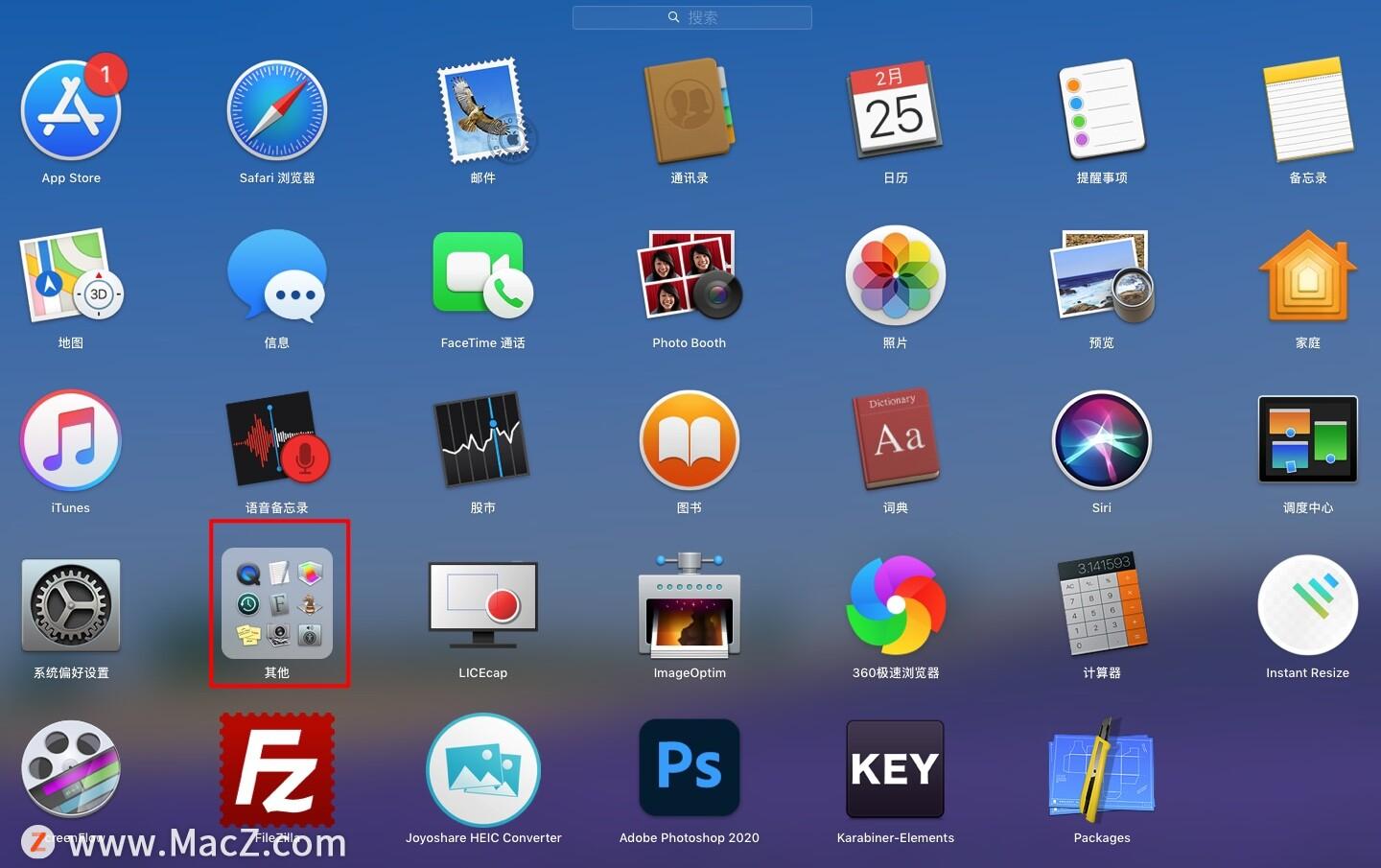Open 调度中心 Mission Control
1381x868 pixels.
tap(1308, 440)
